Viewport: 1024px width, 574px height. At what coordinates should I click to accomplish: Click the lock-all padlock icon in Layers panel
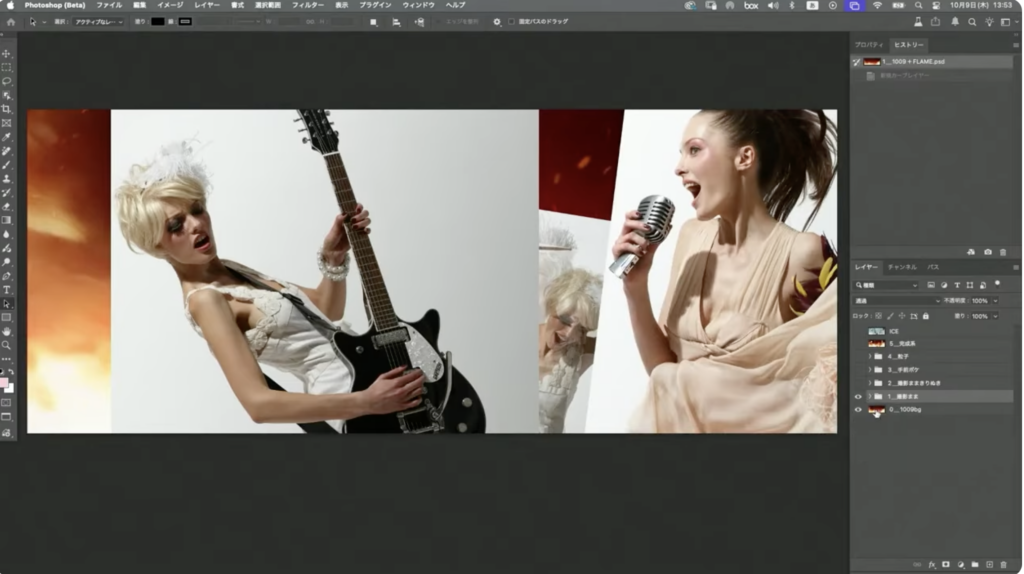pos(925,316)
